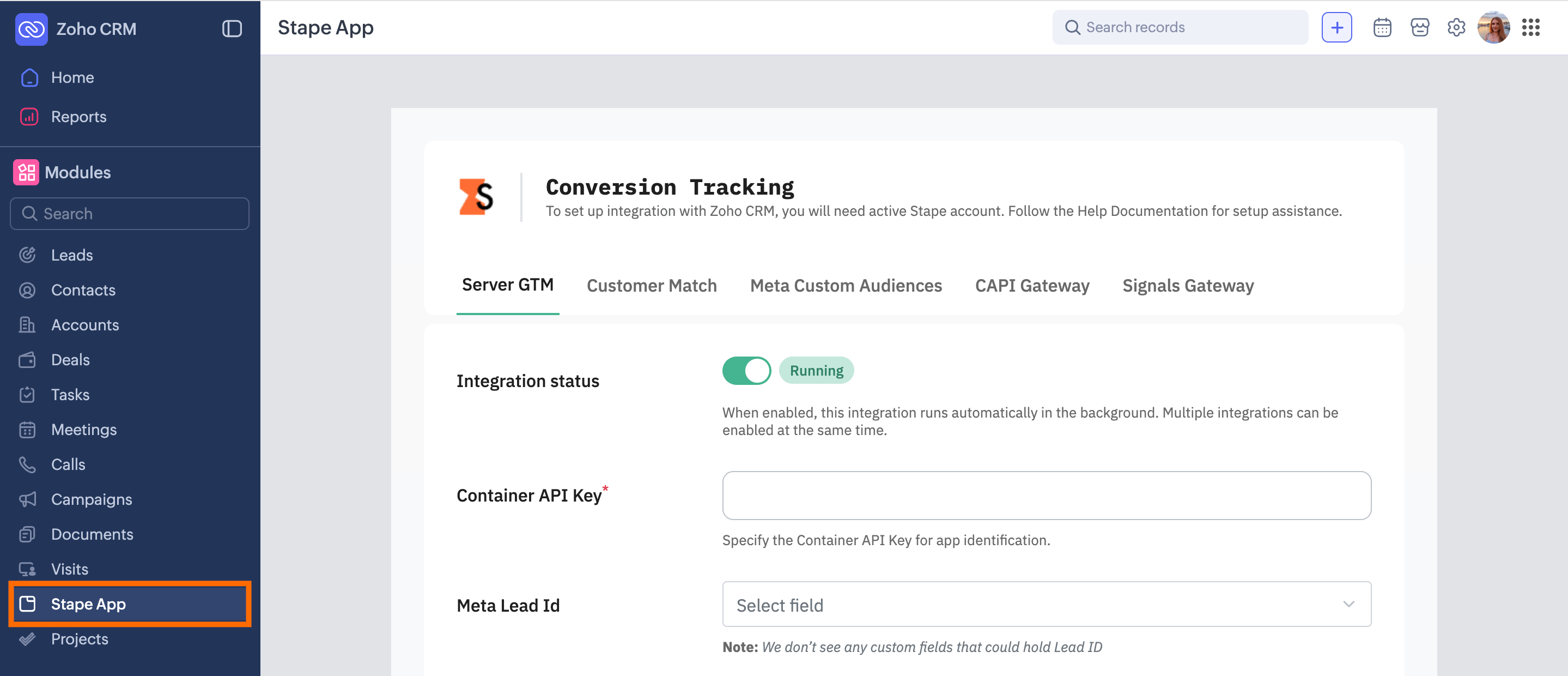This screenshot has width=1568, height=676.
Task: Click the Documents pages icon
Action: (27, 534)
